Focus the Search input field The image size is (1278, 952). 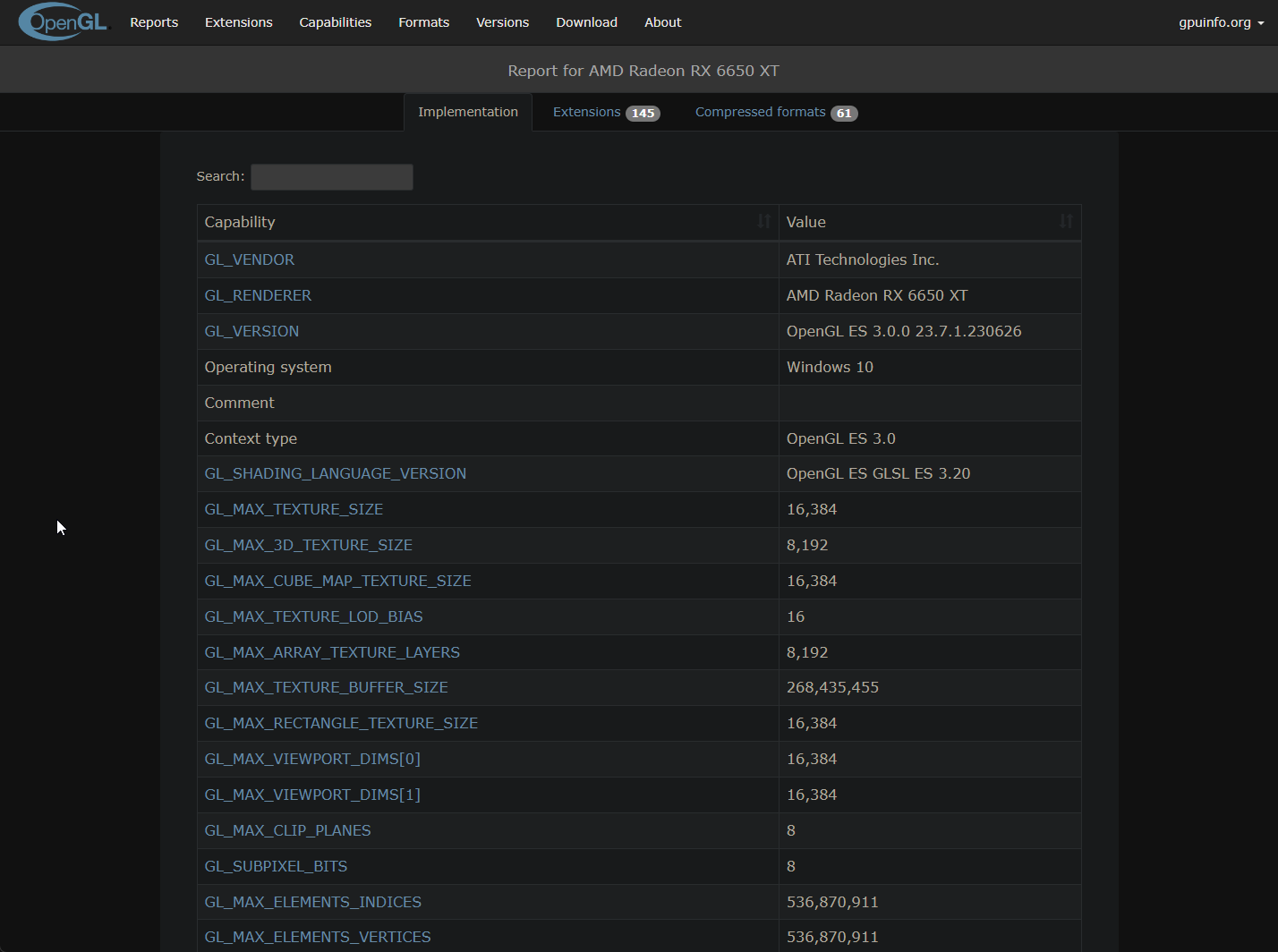pos(332,177)
